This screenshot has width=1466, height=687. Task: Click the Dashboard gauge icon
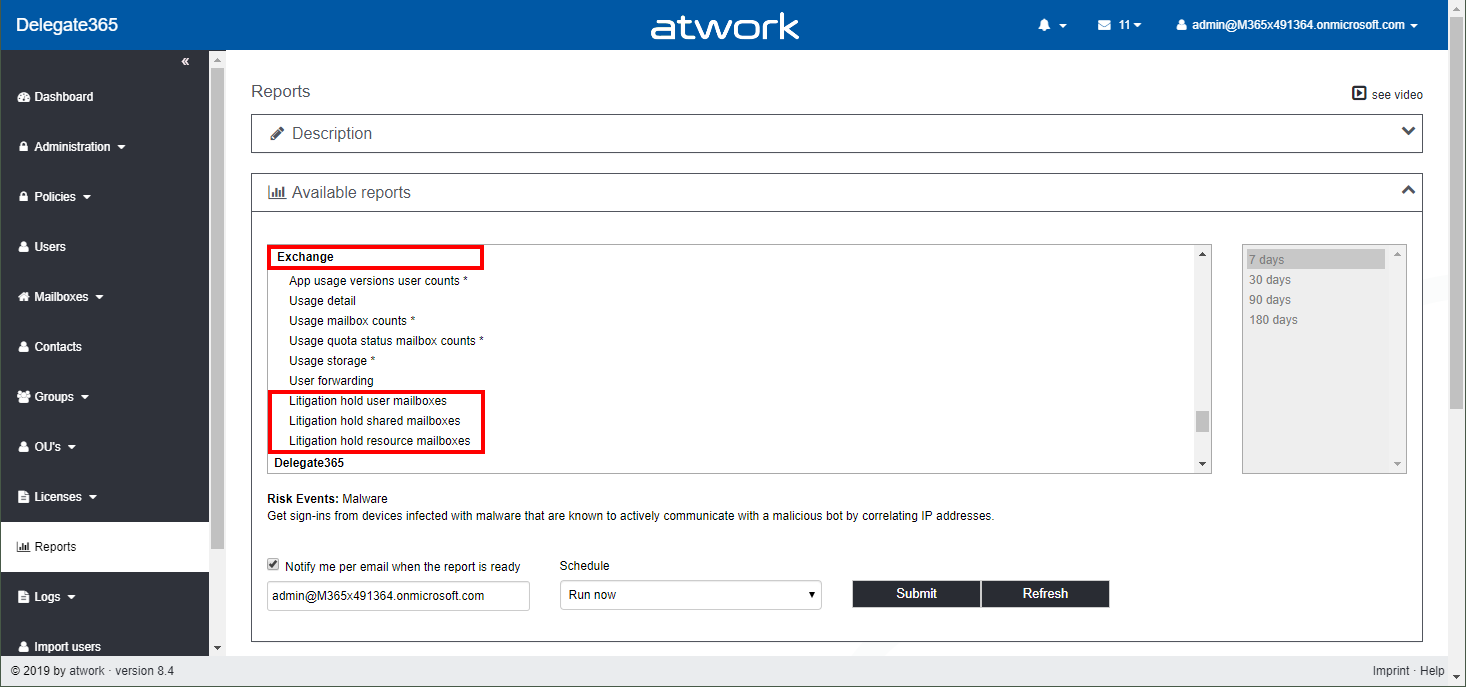click(25, 97)
